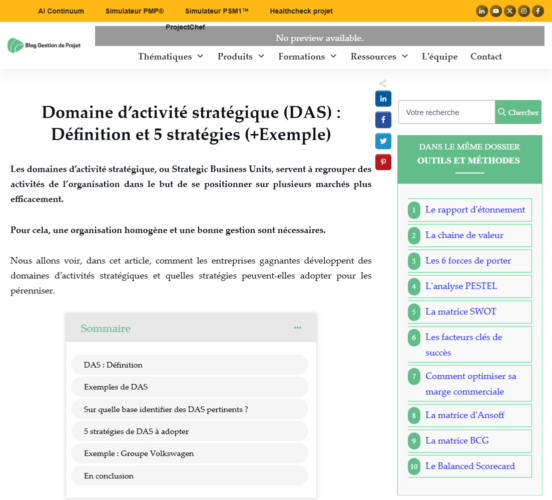Image resolution: width=552 pixels, height=500 pixels.
Task: Click the Blog Gestion de Projet logo
Action: pyautogui.click(x=44, y=45)
